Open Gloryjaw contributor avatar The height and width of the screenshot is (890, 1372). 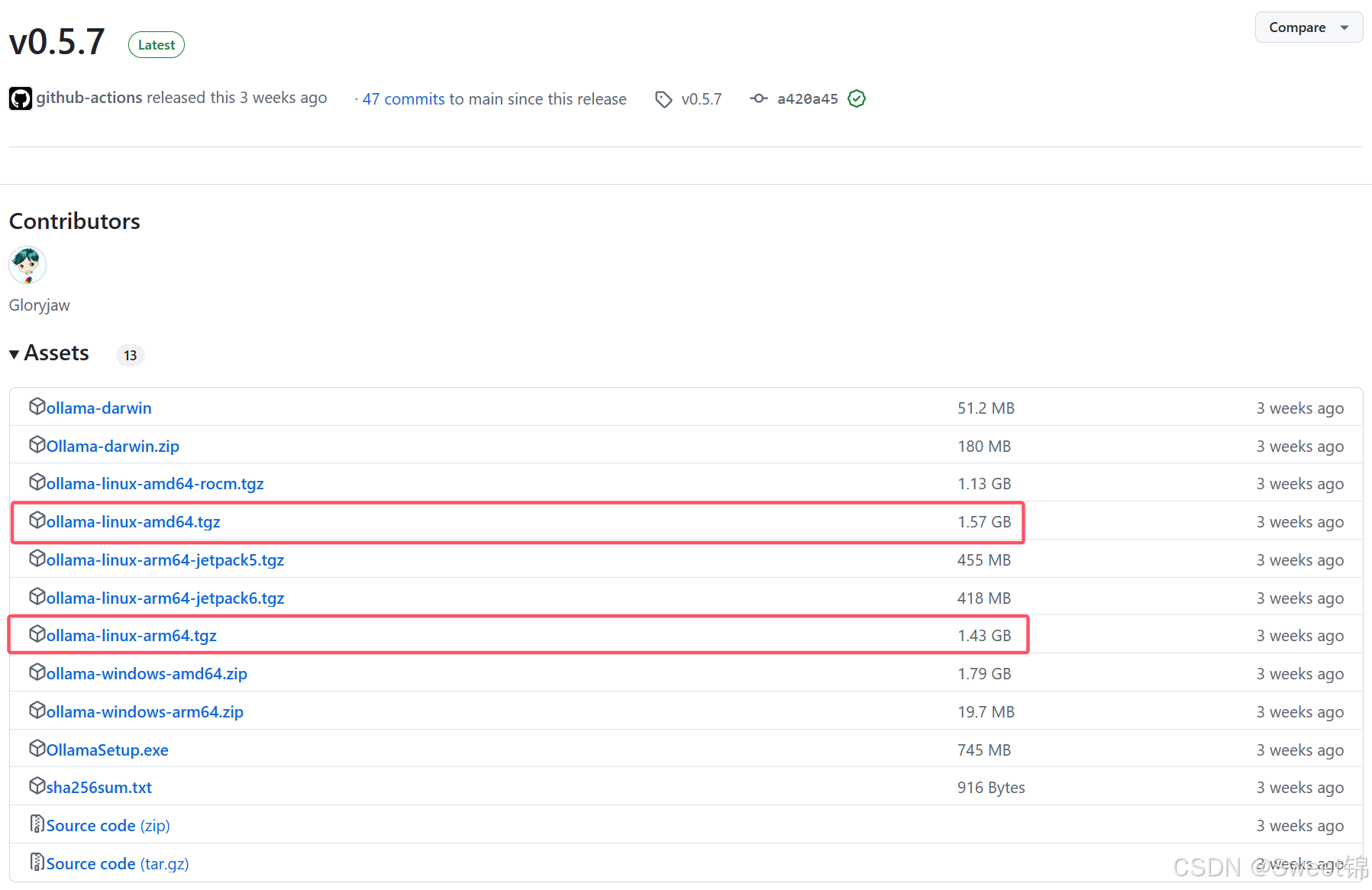[27, 265]
